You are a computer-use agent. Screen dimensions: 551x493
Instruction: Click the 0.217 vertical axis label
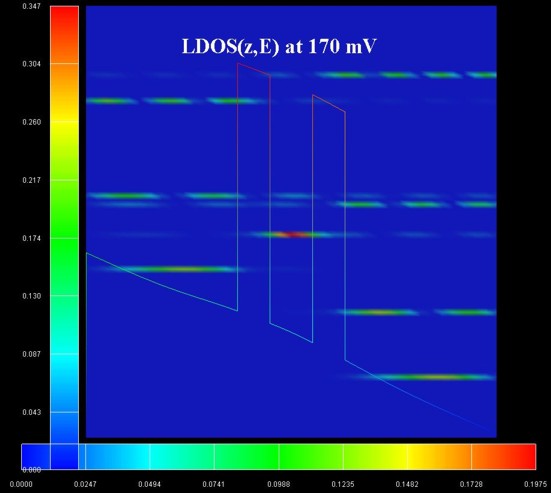coord(31,180)
